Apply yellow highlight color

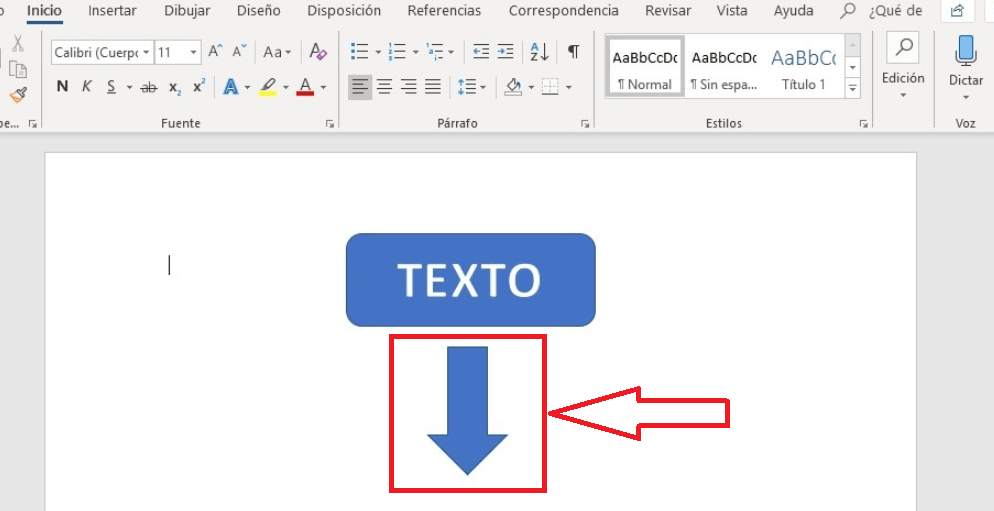pos(268,87)
